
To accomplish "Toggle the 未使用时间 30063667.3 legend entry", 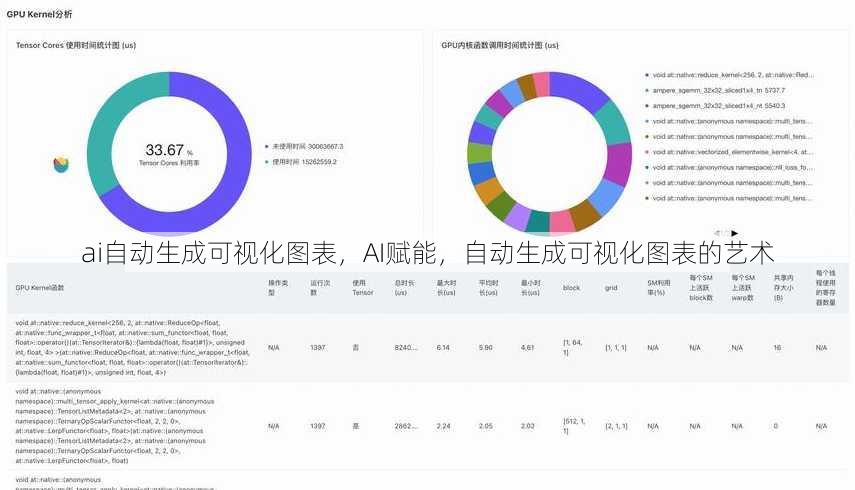I will click(x=304, y=147).
